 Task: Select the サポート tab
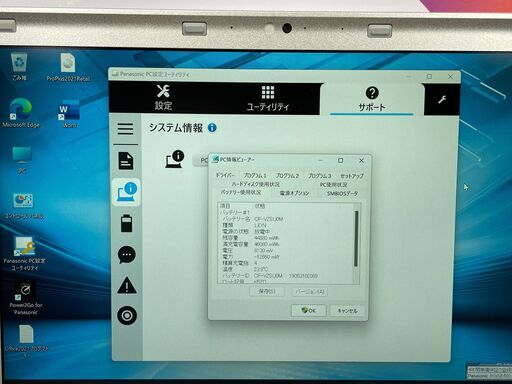coord(372,99)
